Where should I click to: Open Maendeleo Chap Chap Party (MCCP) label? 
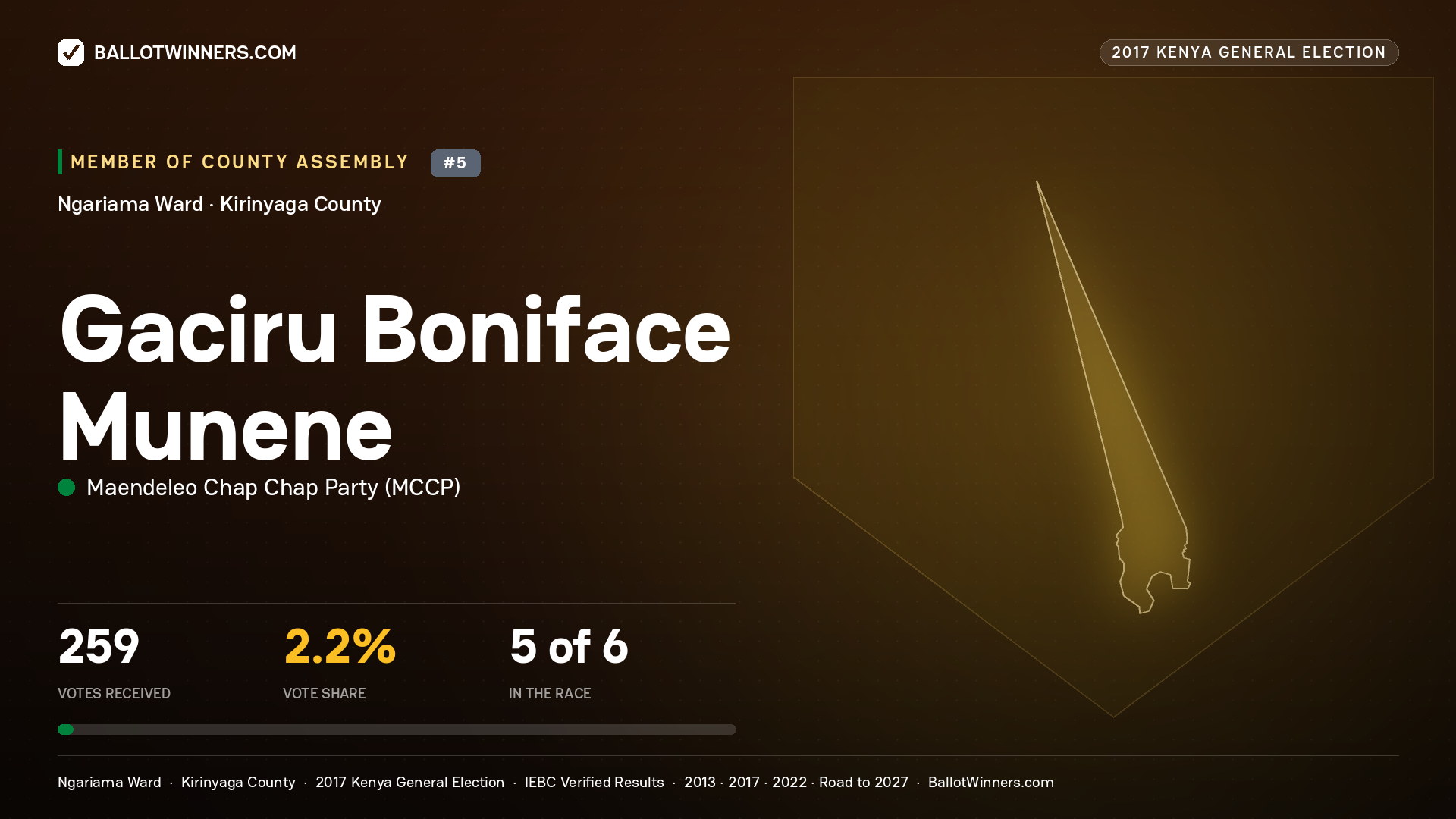[274, 487]
